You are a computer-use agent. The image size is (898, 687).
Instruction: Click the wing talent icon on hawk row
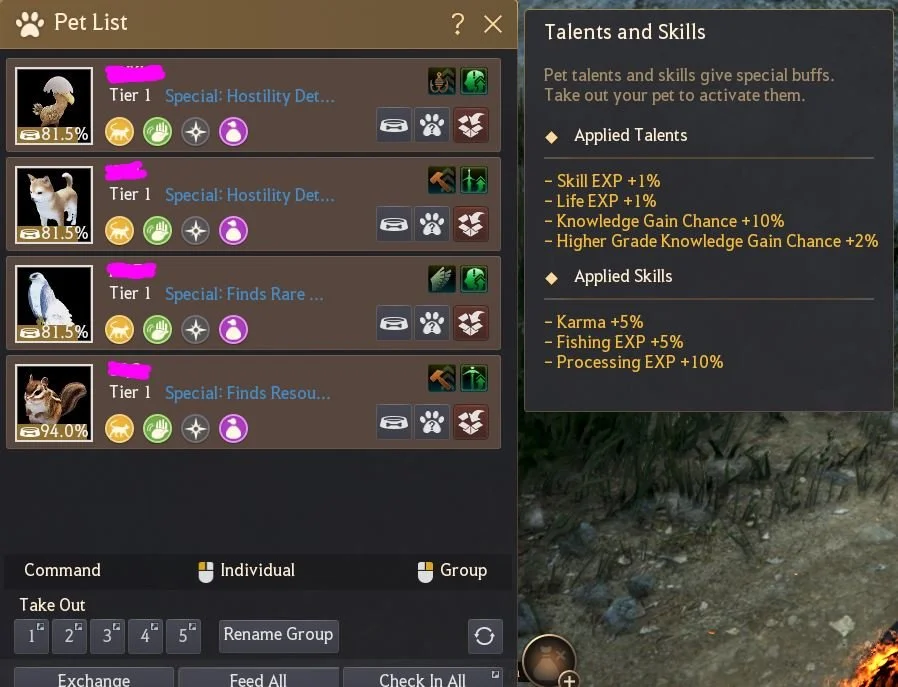pyautogui.click(x=442, y=279)
